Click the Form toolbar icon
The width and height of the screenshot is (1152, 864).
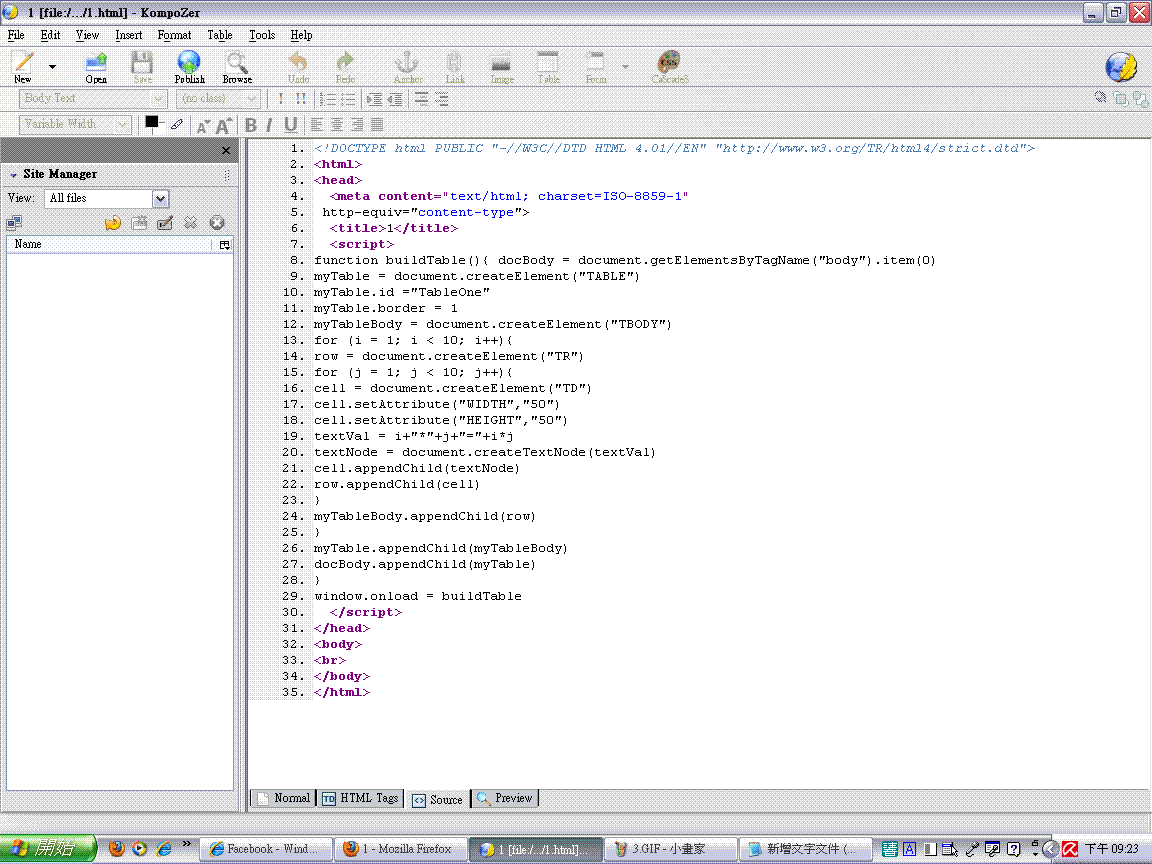click(595, 67)
